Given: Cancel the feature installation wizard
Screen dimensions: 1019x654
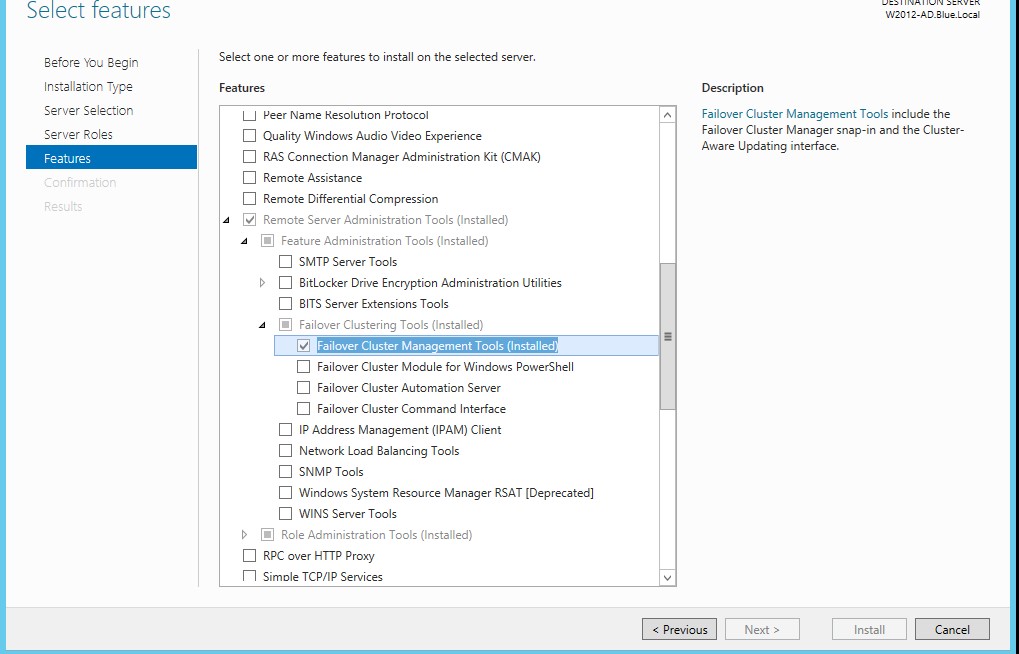Looking at the screenshot, I should click(x=951, y=628).
